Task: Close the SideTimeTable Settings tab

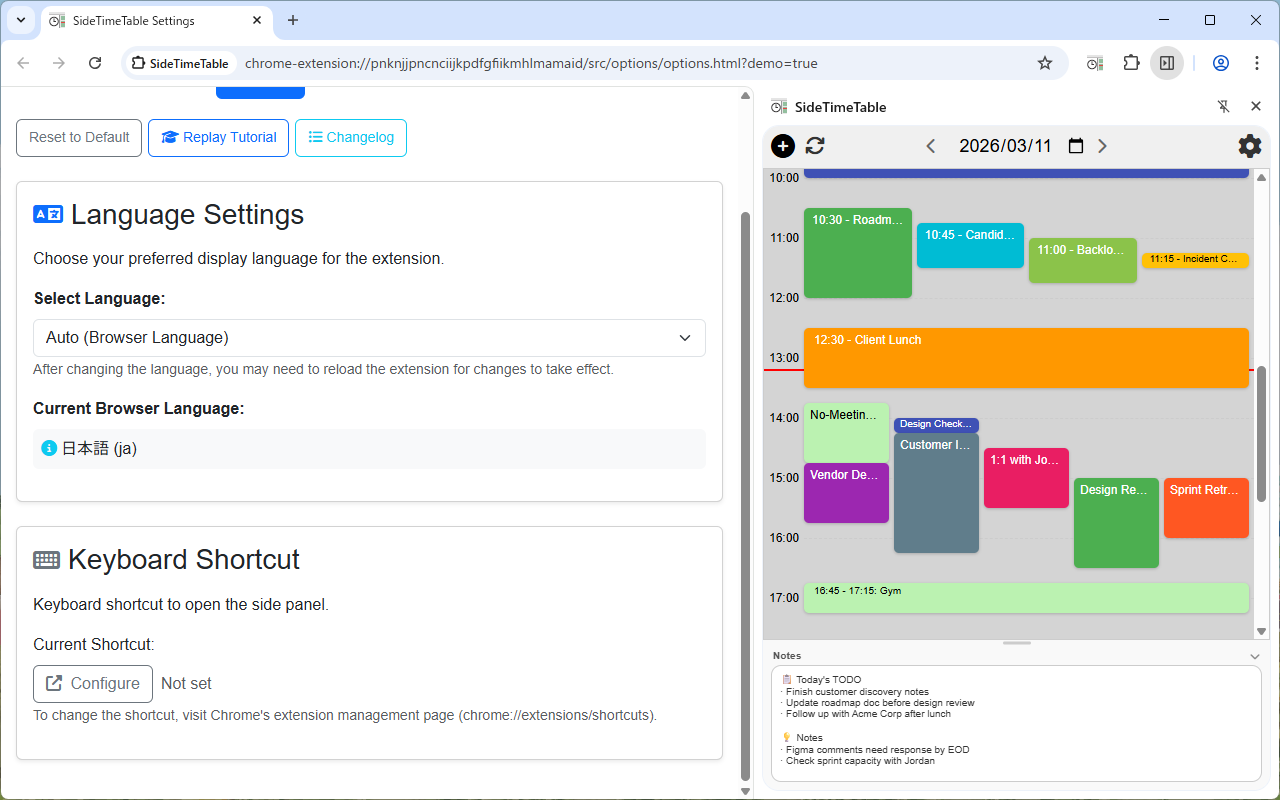Action: click(x=256, y=20)
